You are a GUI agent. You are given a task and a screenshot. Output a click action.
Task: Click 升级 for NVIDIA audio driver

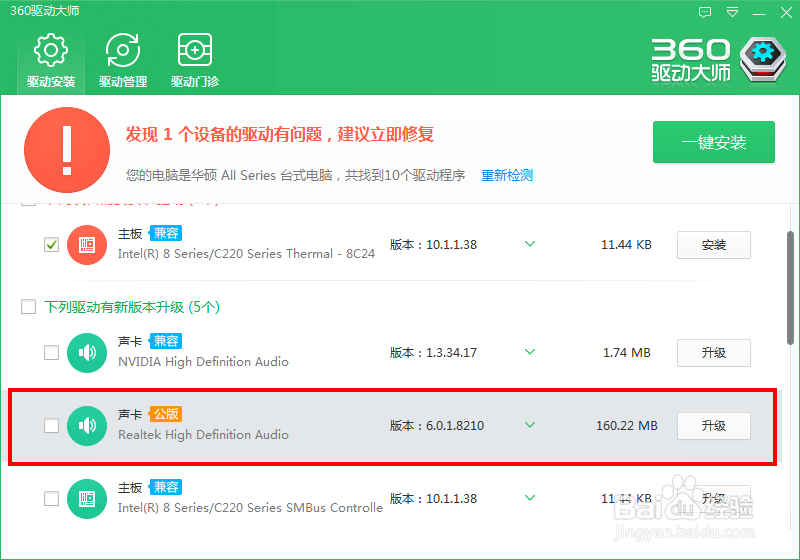point(714,352)
